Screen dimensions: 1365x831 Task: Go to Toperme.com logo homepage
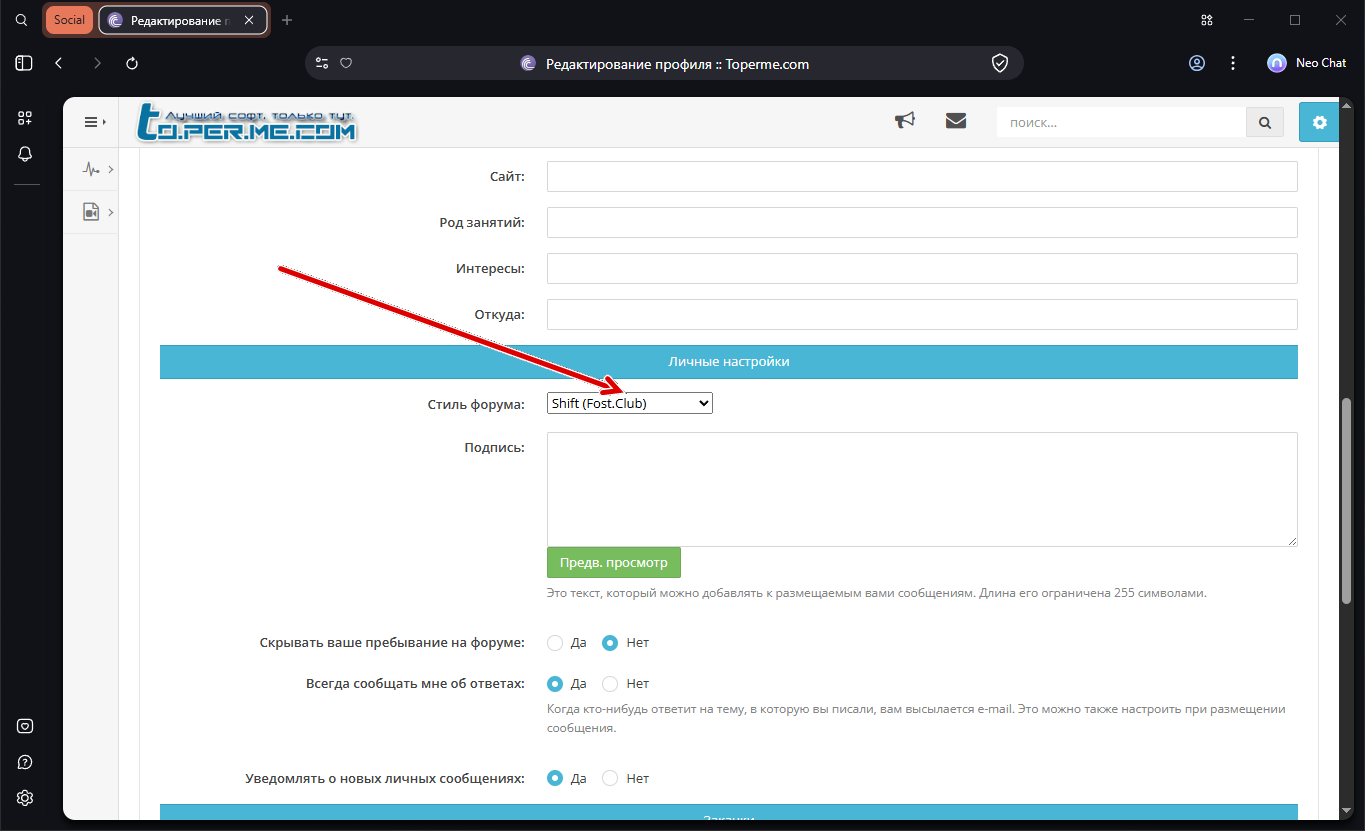tap(247, 122)
